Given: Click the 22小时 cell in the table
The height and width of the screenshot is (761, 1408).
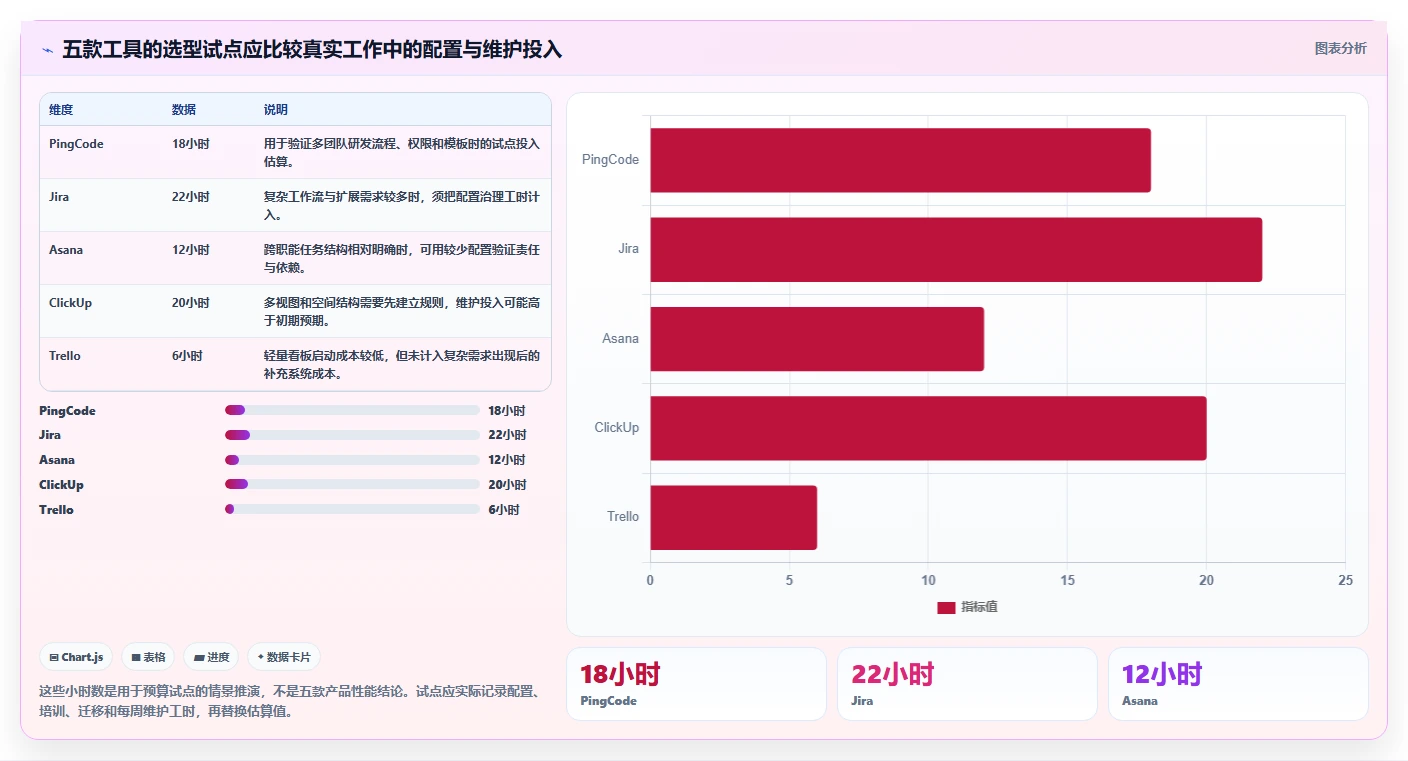Looking at the screenshot, I should pos(190,197).
